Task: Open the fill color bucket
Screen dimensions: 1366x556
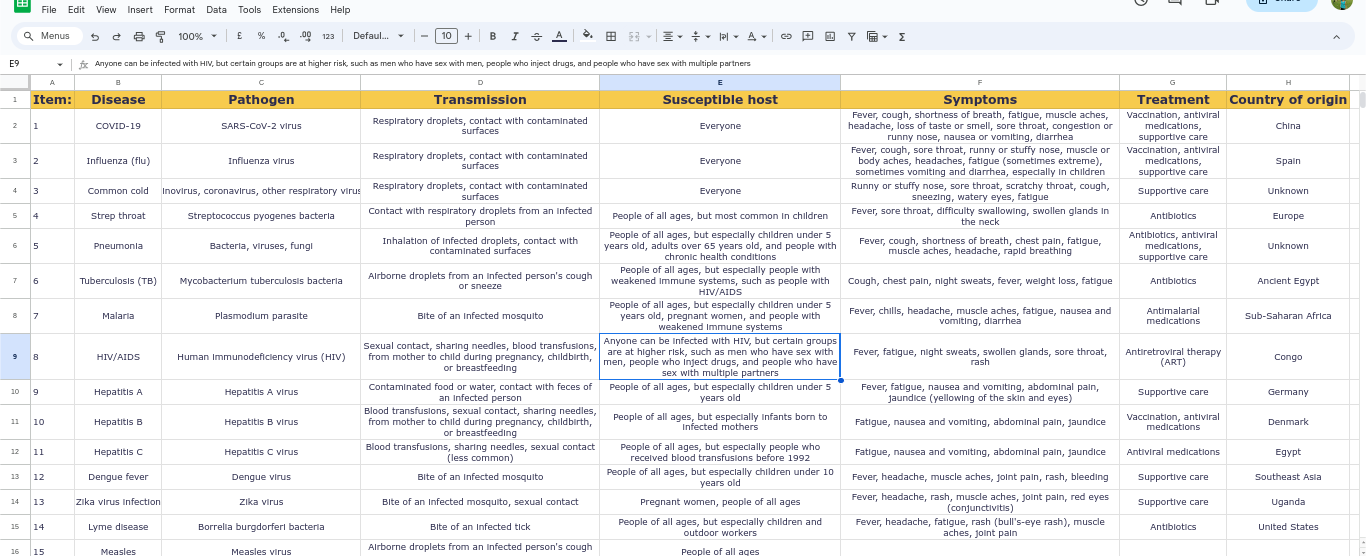Action: click(588, 36)
